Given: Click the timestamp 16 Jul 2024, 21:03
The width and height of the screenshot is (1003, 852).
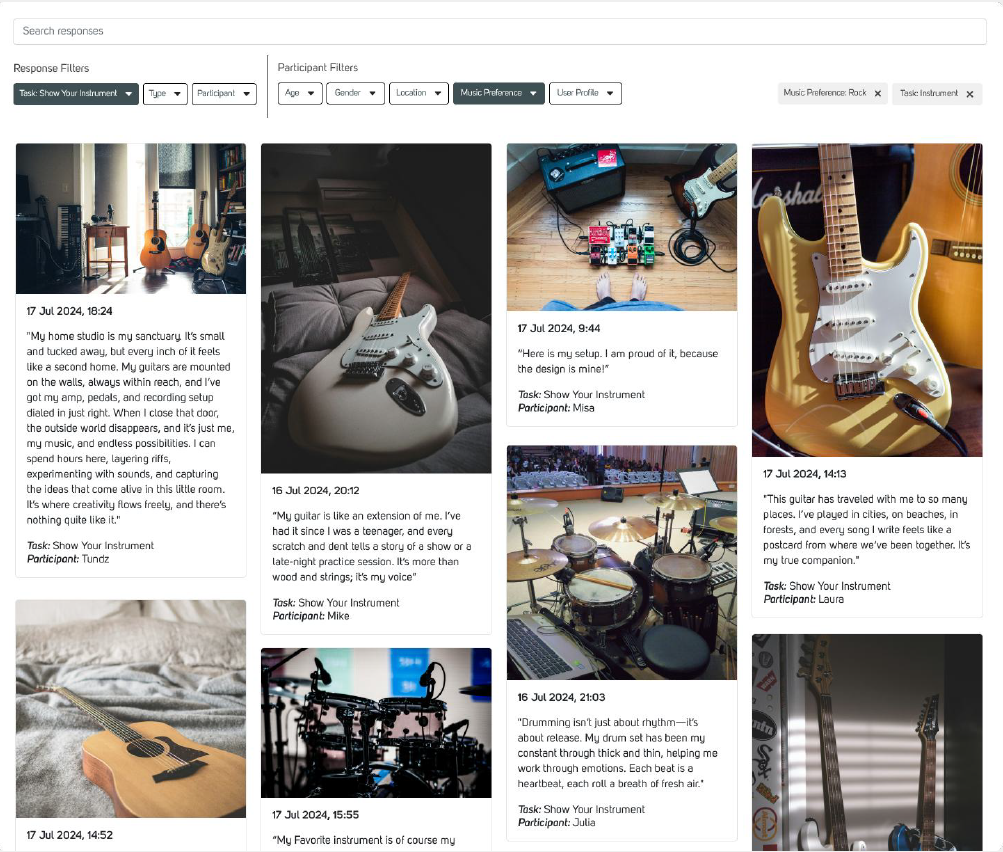Looking at the screenshot, I should [561, 697].
